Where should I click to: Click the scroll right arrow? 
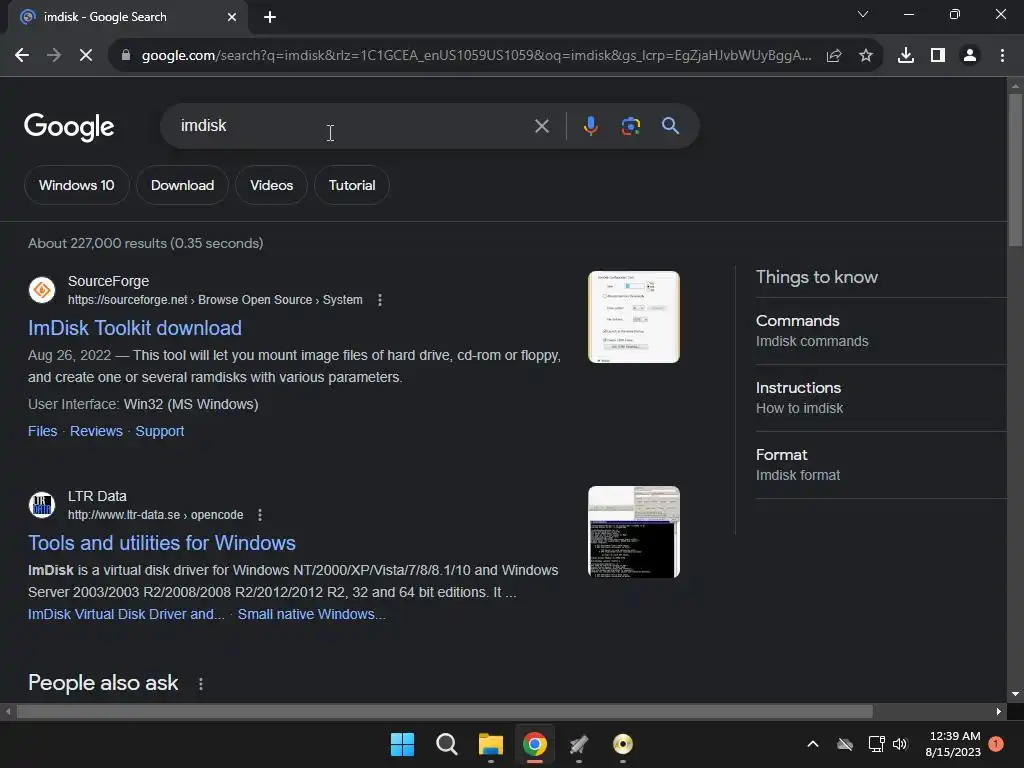999,711
